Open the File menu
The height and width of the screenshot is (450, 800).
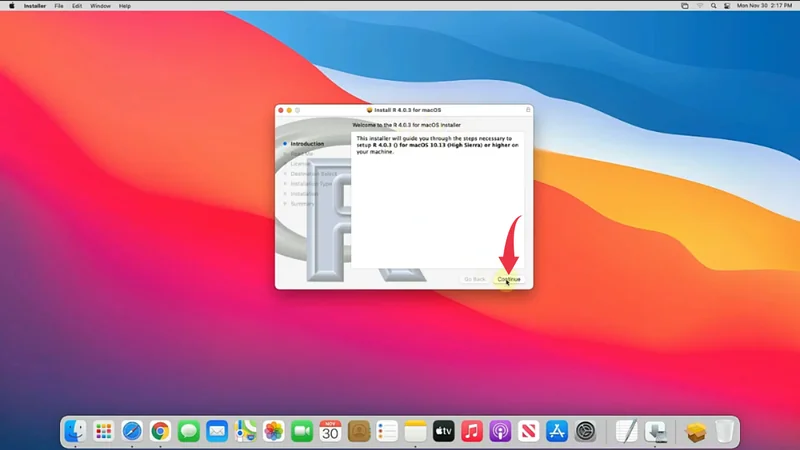tap(60, 6)
